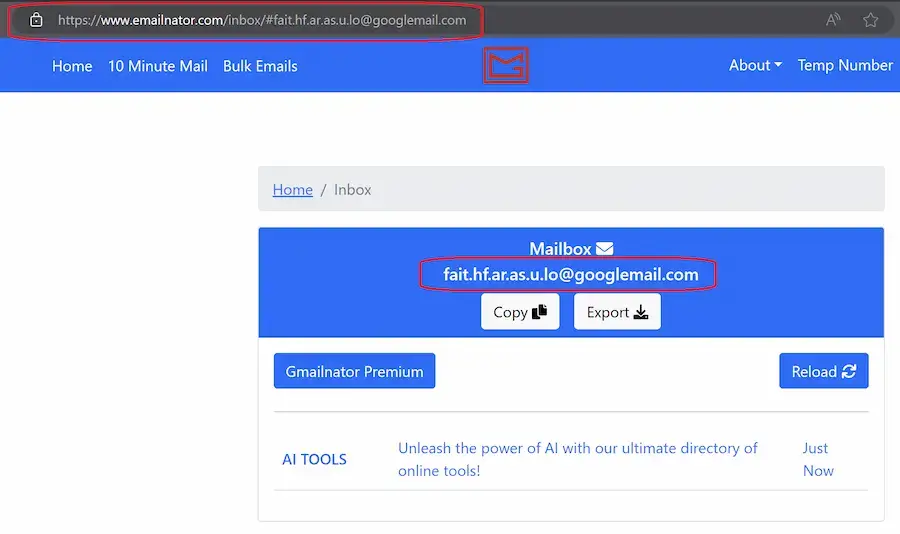This screenshot has width=900, height=534.
Task: Click the site lock icon in address bar
Action: tap(36, 20)
